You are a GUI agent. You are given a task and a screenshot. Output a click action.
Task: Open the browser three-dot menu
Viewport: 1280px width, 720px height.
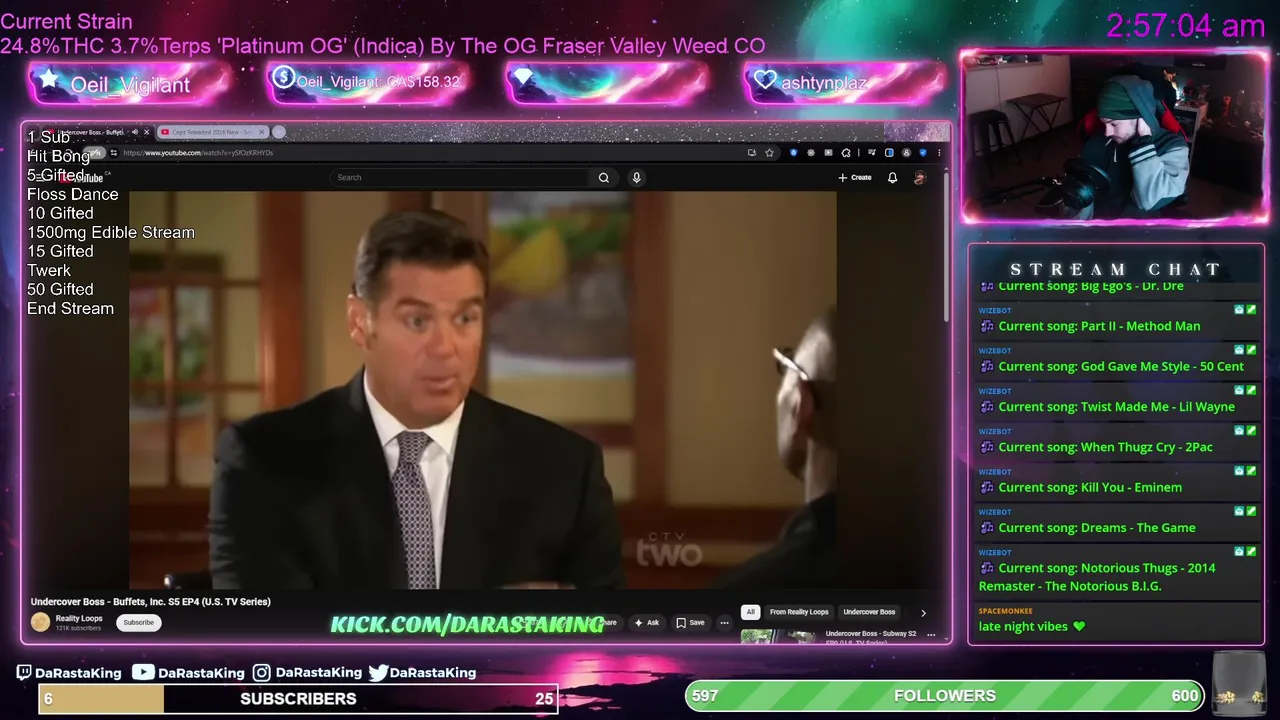coord(939,153)
